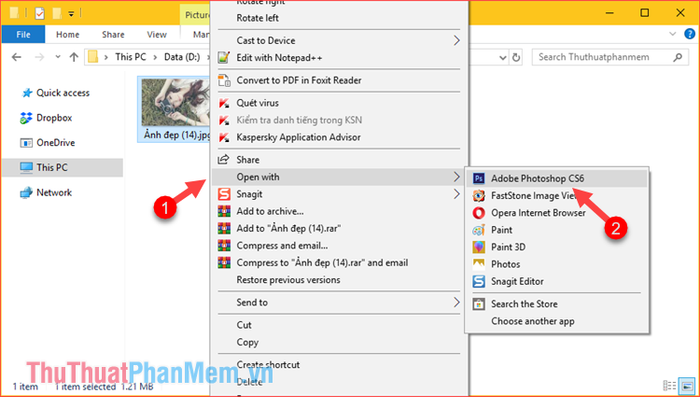Pick Paint 3D from Open with list

[557, 247]
